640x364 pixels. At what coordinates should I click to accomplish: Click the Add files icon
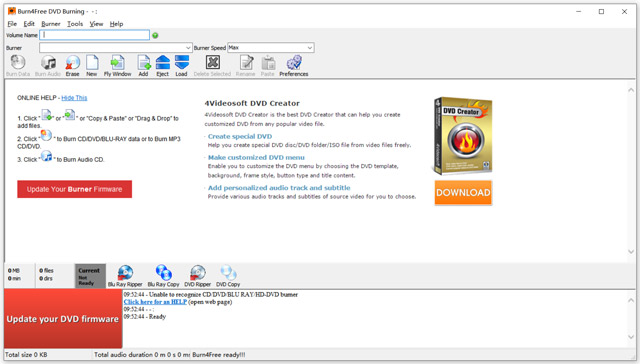coord(144,62)
